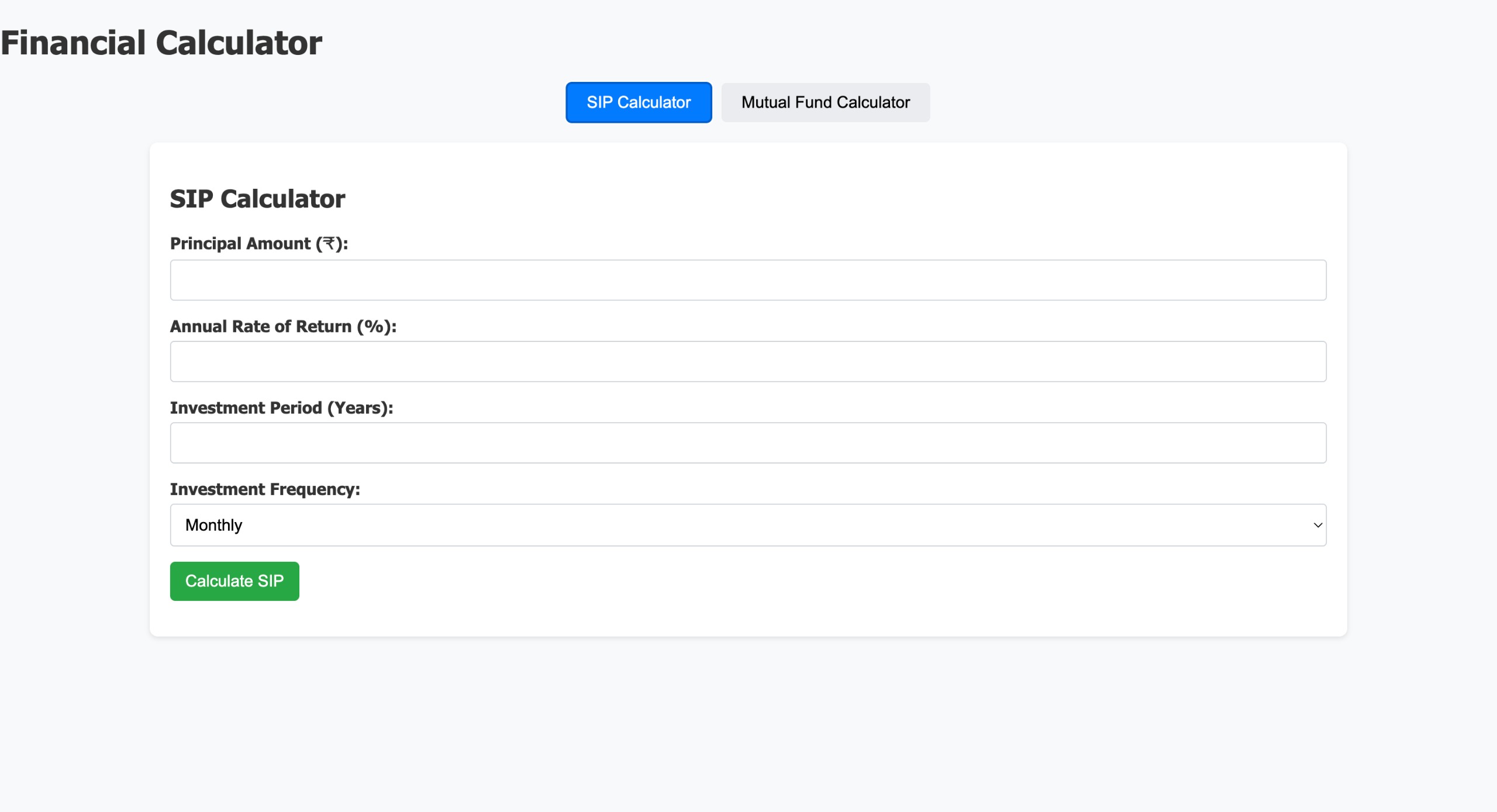Click the (Years) text in Period label
Image resolution: width=1497 pixels, height=812 pixels.
[x=357, y=407]
